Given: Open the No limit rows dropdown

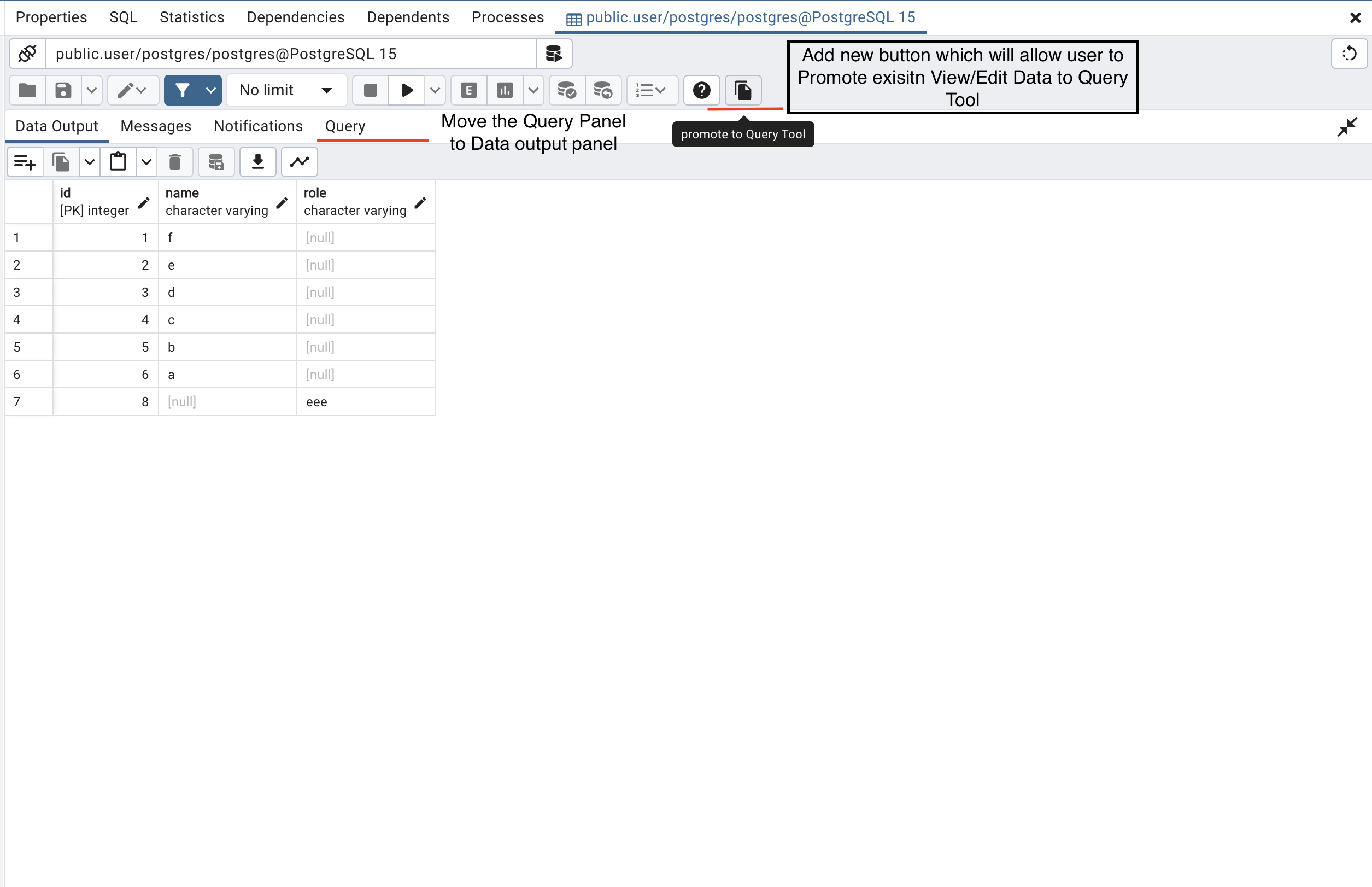Looking at the screenshot, I should pos(286,90).
